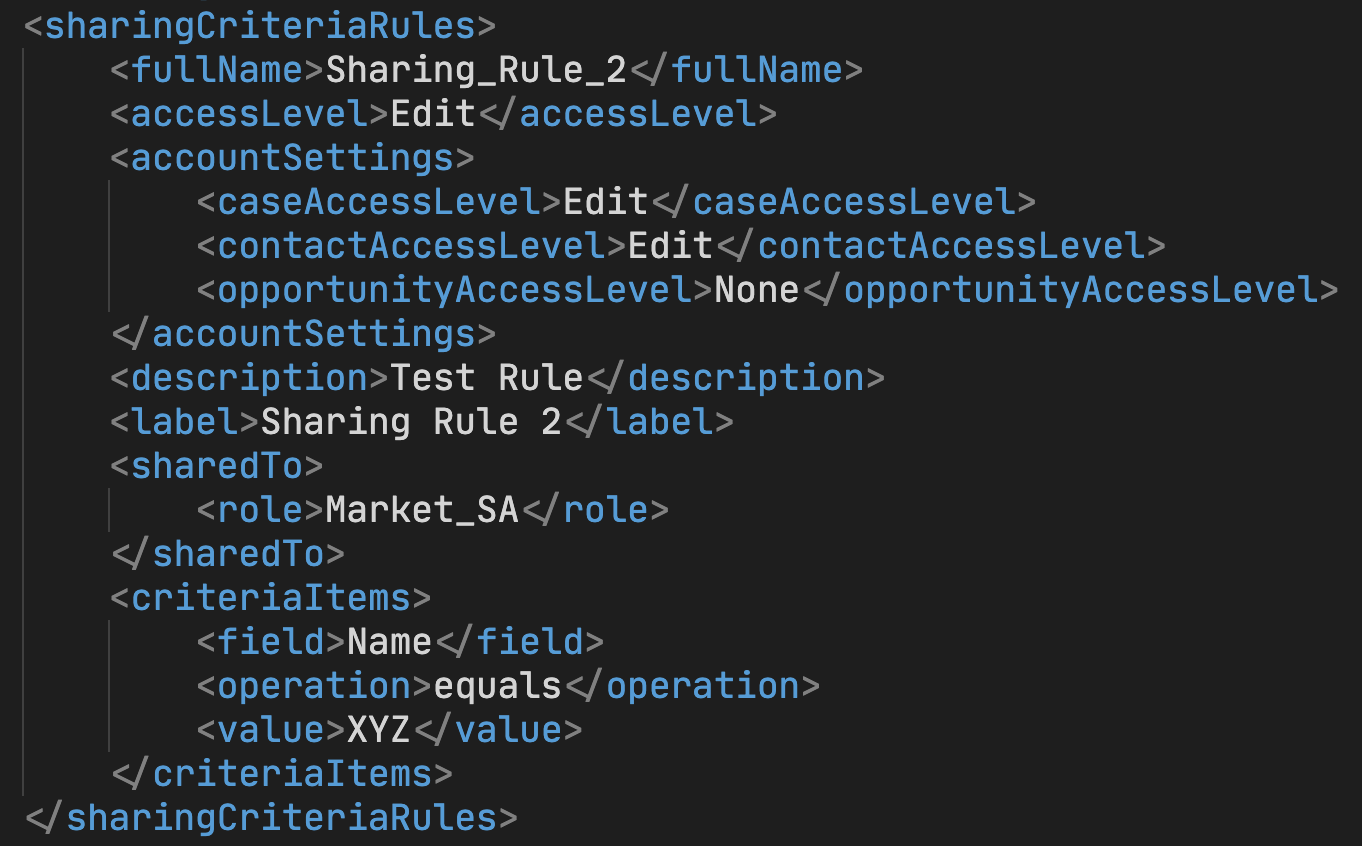Click the closing accountSettings tag
Viewport: 1362px width, 846px height.
coord(303,334)
